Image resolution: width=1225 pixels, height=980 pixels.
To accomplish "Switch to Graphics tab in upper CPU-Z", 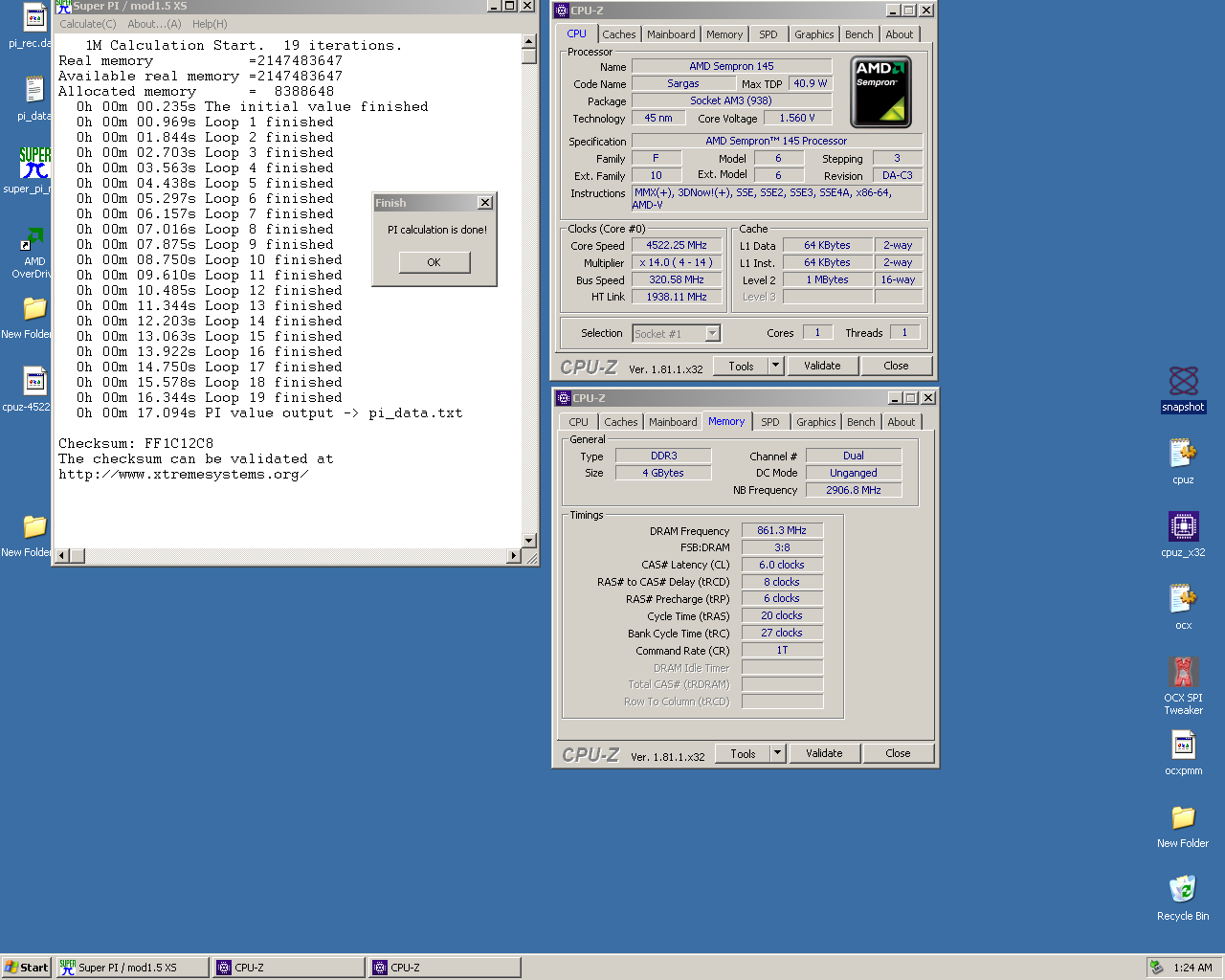I will pos(814,34).
